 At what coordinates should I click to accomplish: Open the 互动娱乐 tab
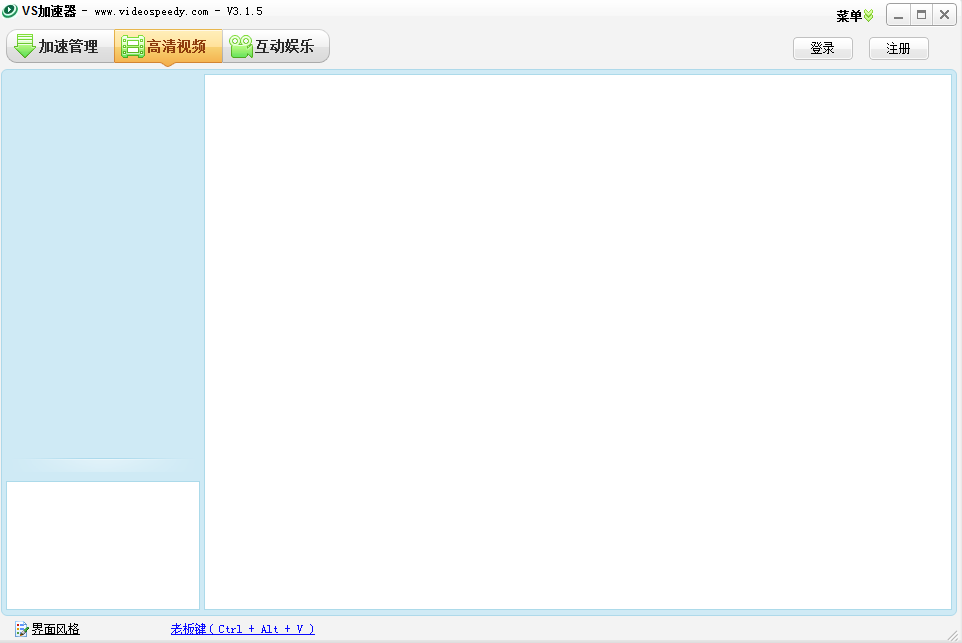pyautogui.click(x=275, y=46)
